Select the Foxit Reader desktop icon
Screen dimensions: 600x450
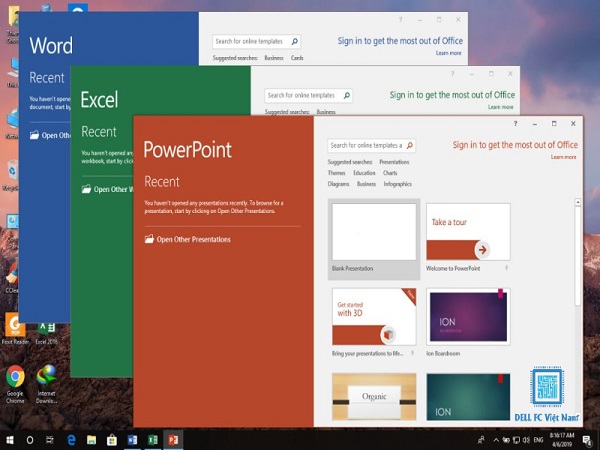[15, 328]
